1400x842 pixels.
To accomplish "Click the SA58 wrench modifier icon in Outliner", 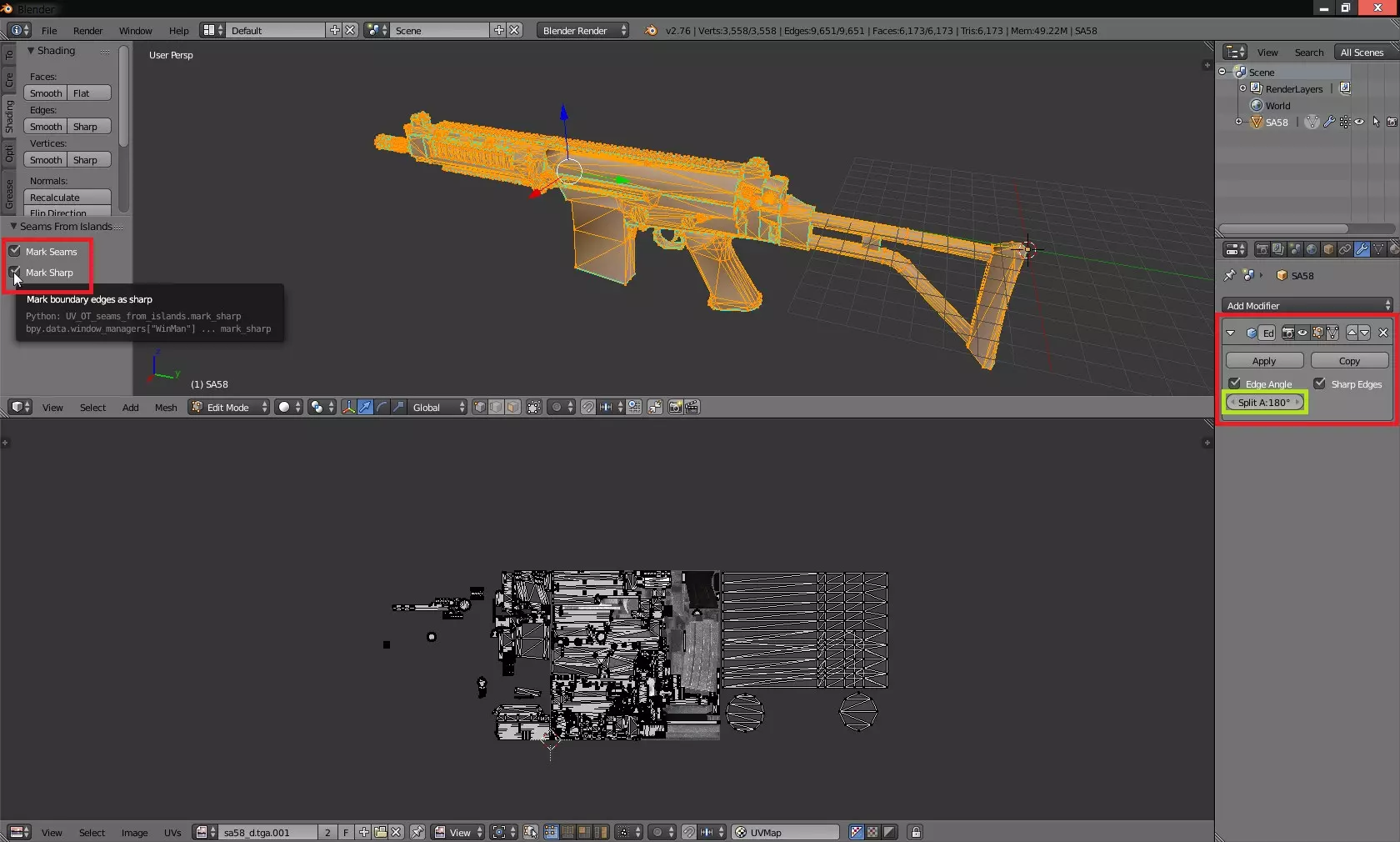I will point(1329,122).
